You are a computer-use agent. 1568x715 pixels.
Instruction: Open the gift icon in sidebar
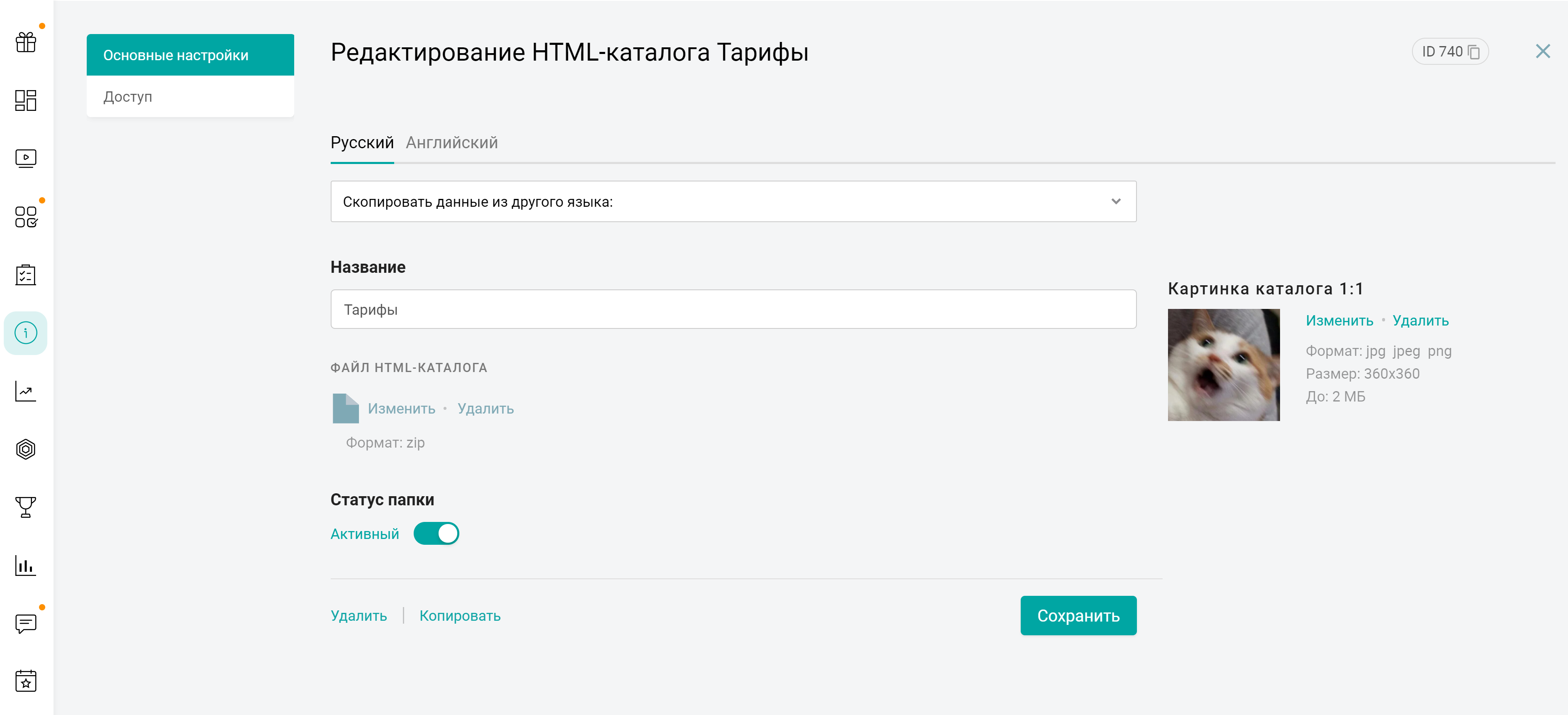26,42
